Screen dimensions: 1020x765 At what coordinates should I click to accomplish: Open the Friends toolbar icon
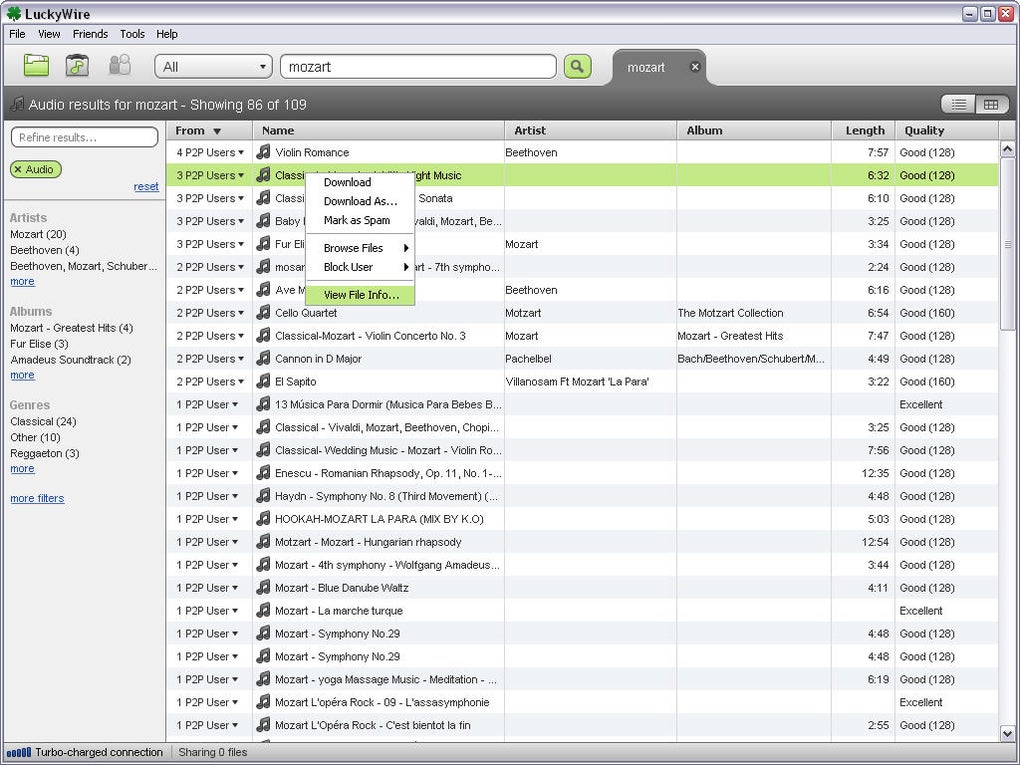(120, 65)
